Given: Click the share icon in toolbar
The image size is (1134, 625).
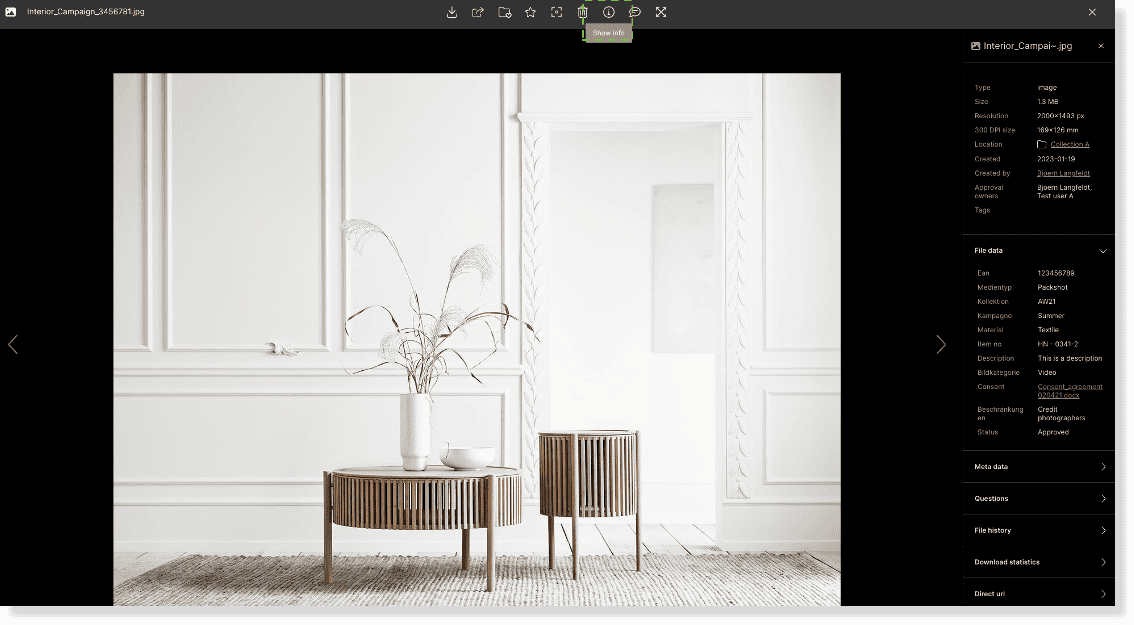Looking at the screenshot, I should [478, 12].
